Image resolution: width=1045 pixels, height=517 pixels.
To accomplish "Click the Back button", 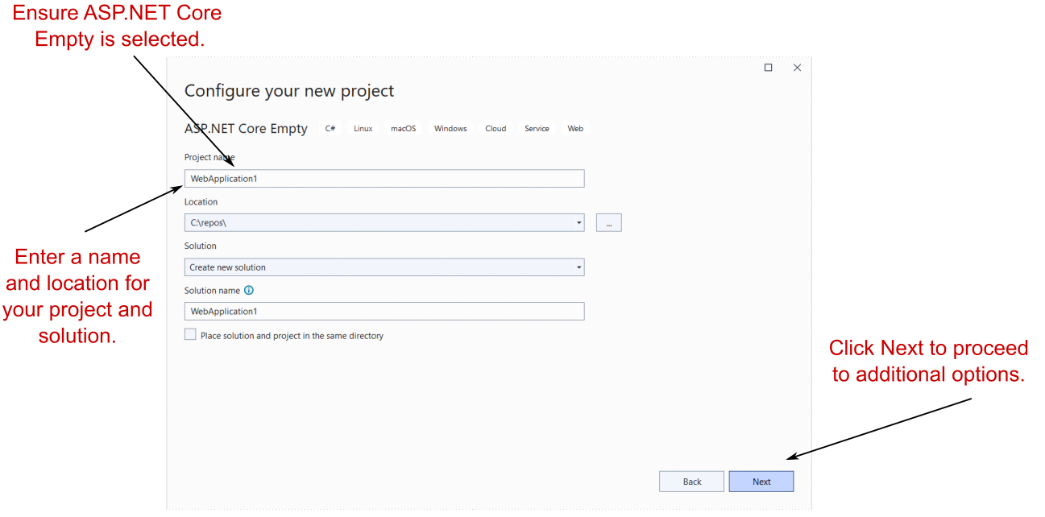I will [x=692, y=482].
